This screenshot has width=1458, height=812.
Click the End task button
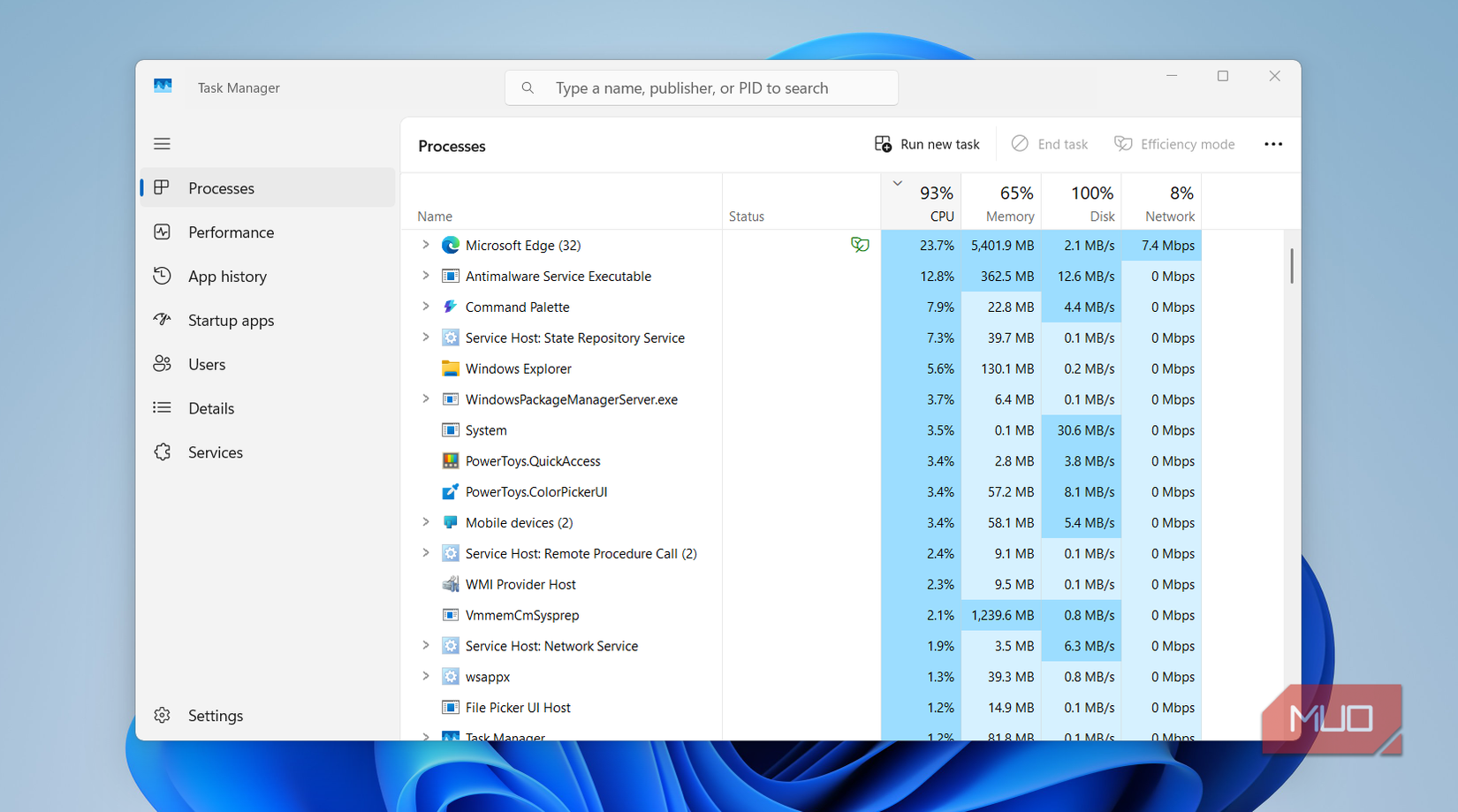point(1050,144)
